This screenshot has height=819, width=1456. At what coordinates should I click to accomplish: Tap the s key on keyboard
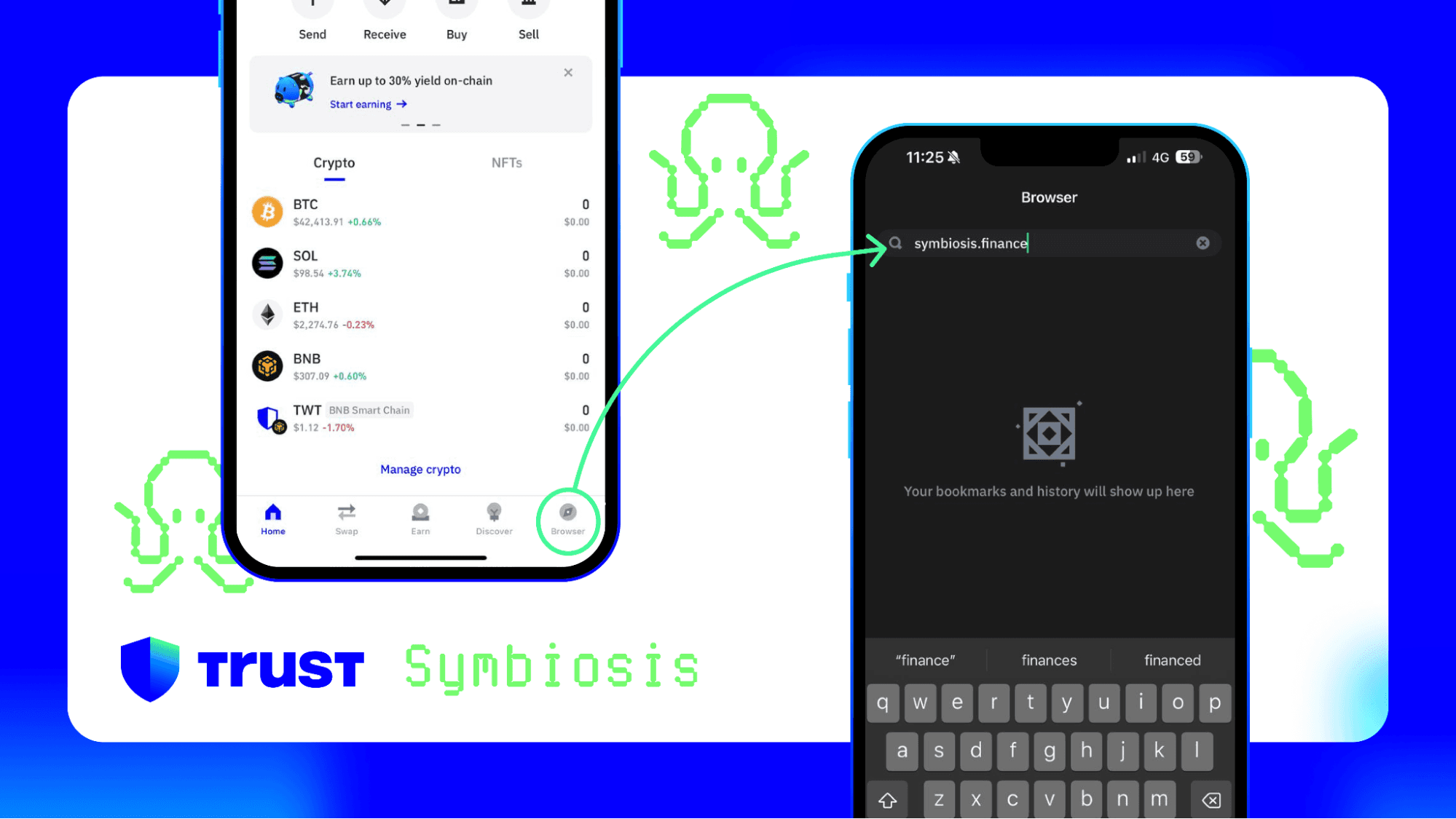coord(939,751)
